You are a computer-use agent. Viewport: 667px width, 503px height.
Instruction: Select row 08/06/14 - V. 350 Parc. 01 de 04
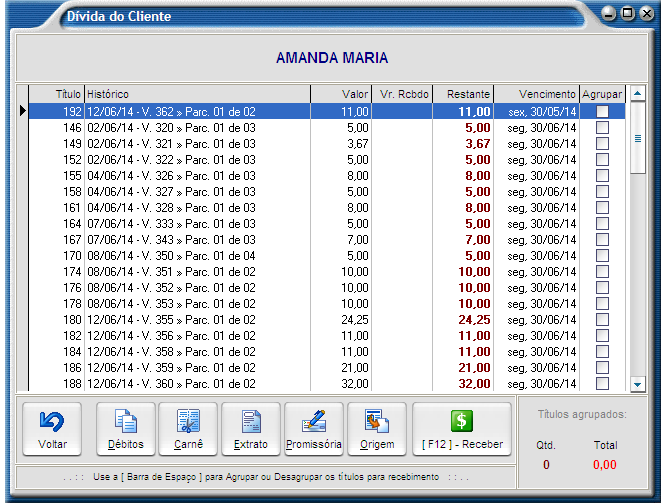(327, 256)
